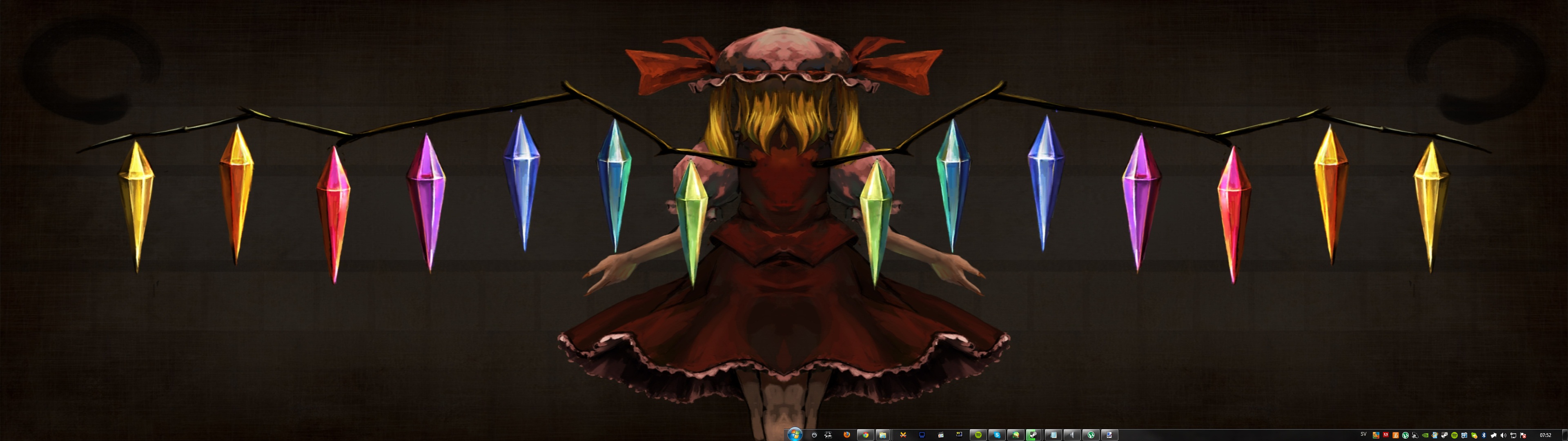Viewport: 1568px width, 441px height.
Task: Open Steam tray icon
Action: tap(1444, 436)
